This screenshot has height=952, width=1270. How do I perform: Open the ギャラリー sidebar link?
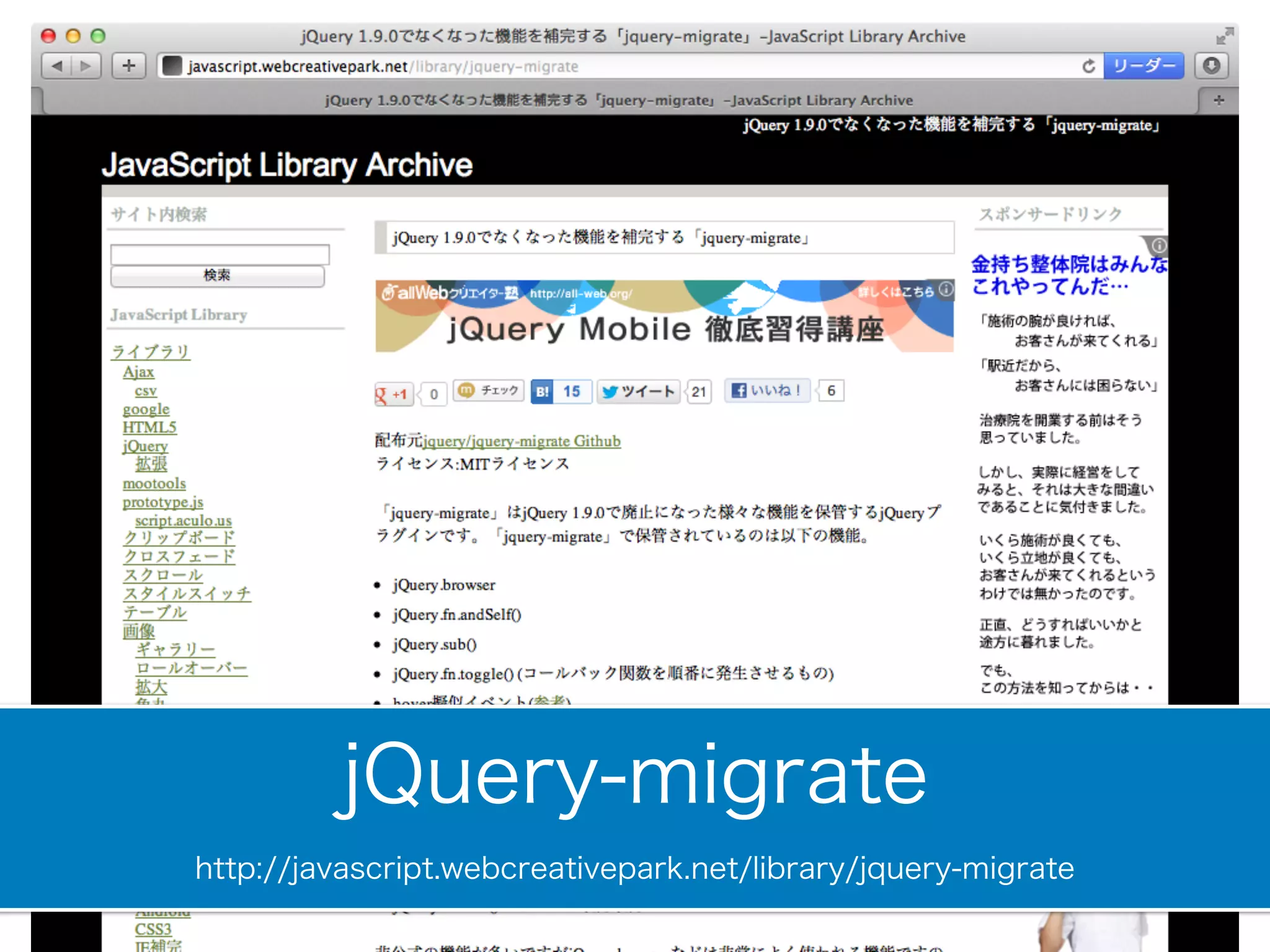pyautogui.click(x=175, y=650)
